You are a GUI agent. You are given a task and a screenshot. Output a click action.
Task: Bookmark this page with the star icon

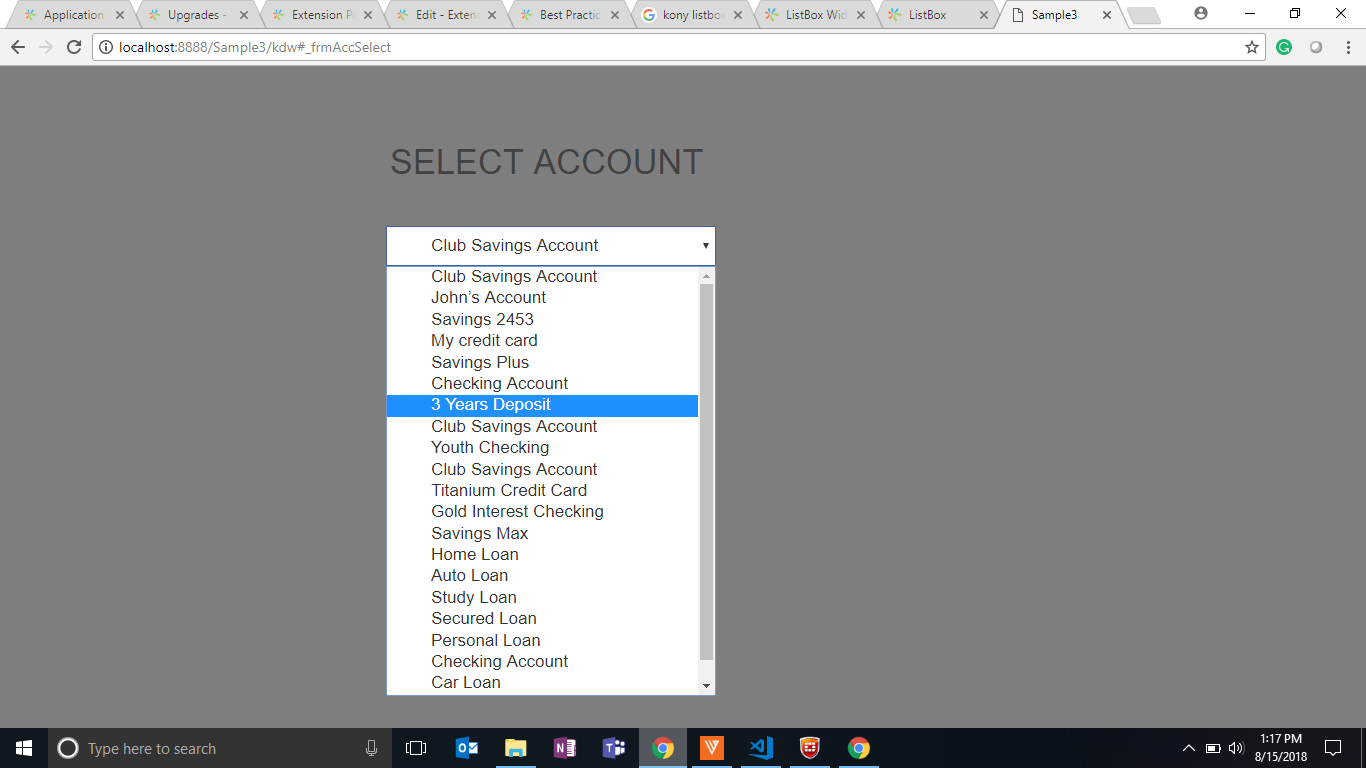click(x=1251, y=47)
